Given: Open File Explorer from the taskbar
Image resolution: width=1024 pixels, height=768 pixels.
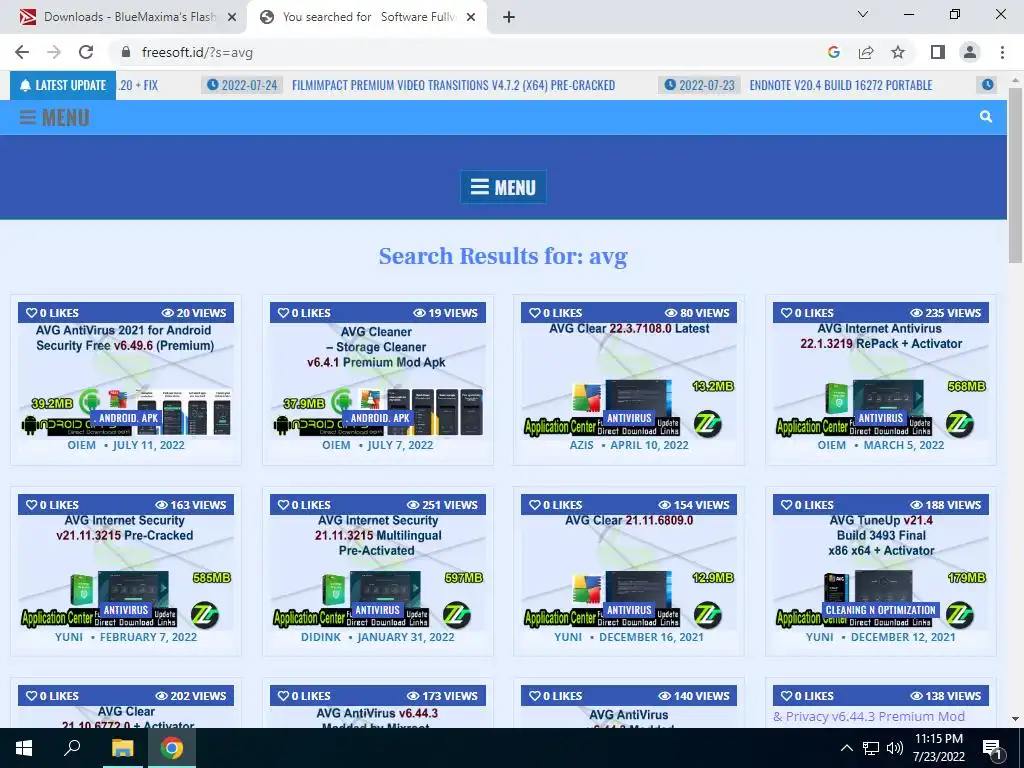Looking at the screenshot, I should point(122,748).
